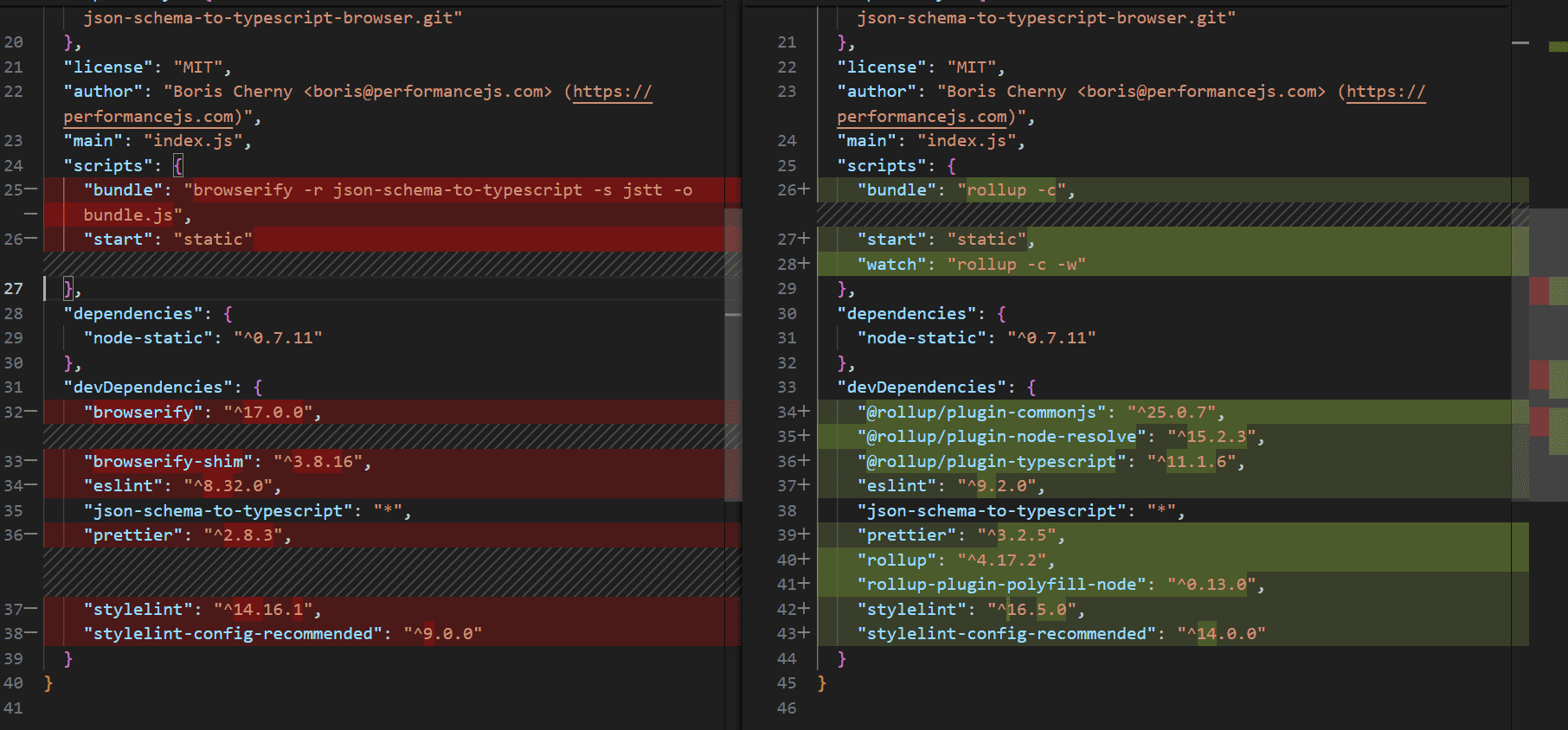Click the plus marker beside added line 26
The image size is (1568, 730).
coord(804,189)
